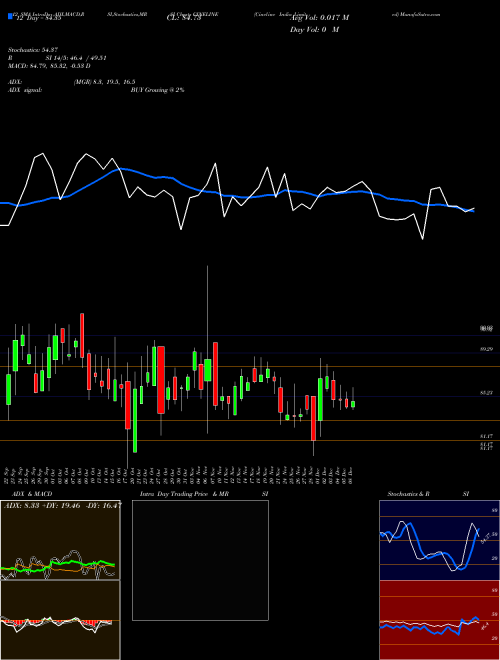Click the CL: 84.73 closing price text

tap(184, 18)
